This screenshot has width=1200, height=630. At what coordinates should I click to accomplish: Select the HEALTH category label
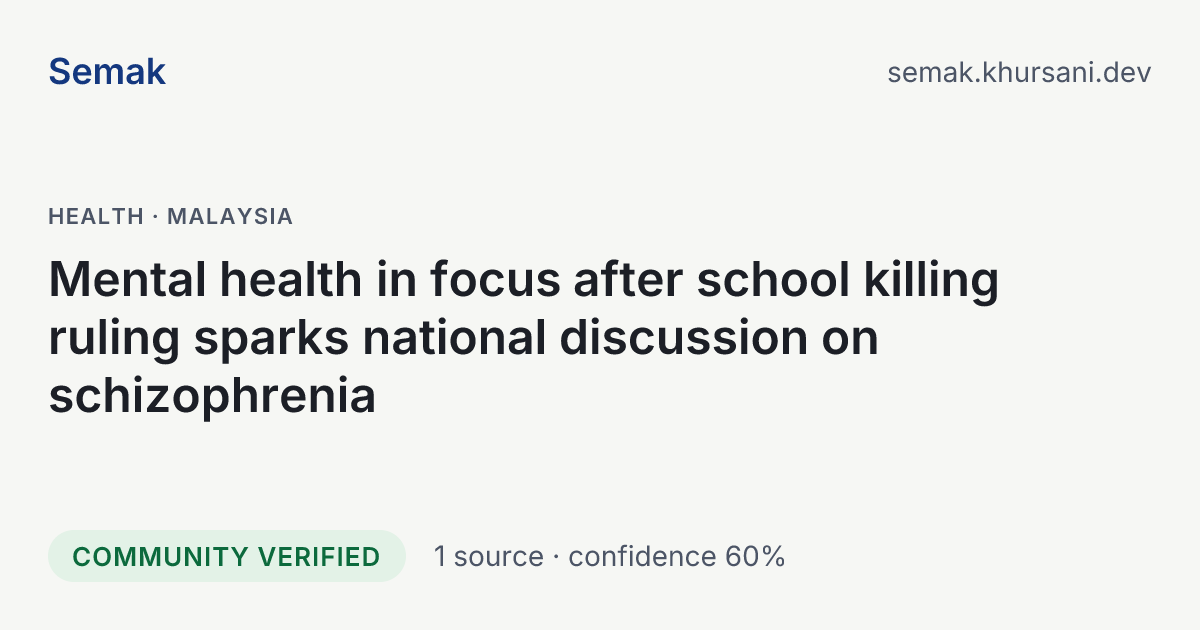click(x=96, y=216)
